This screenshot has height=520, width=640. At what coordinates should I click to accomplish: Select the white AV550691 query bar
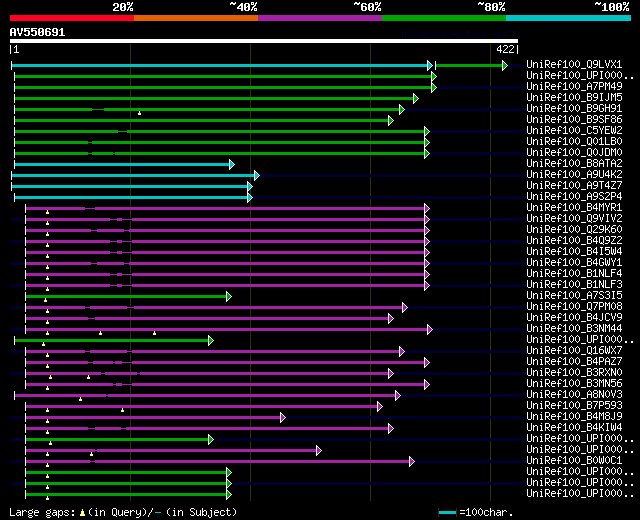[x=264, y=41]
